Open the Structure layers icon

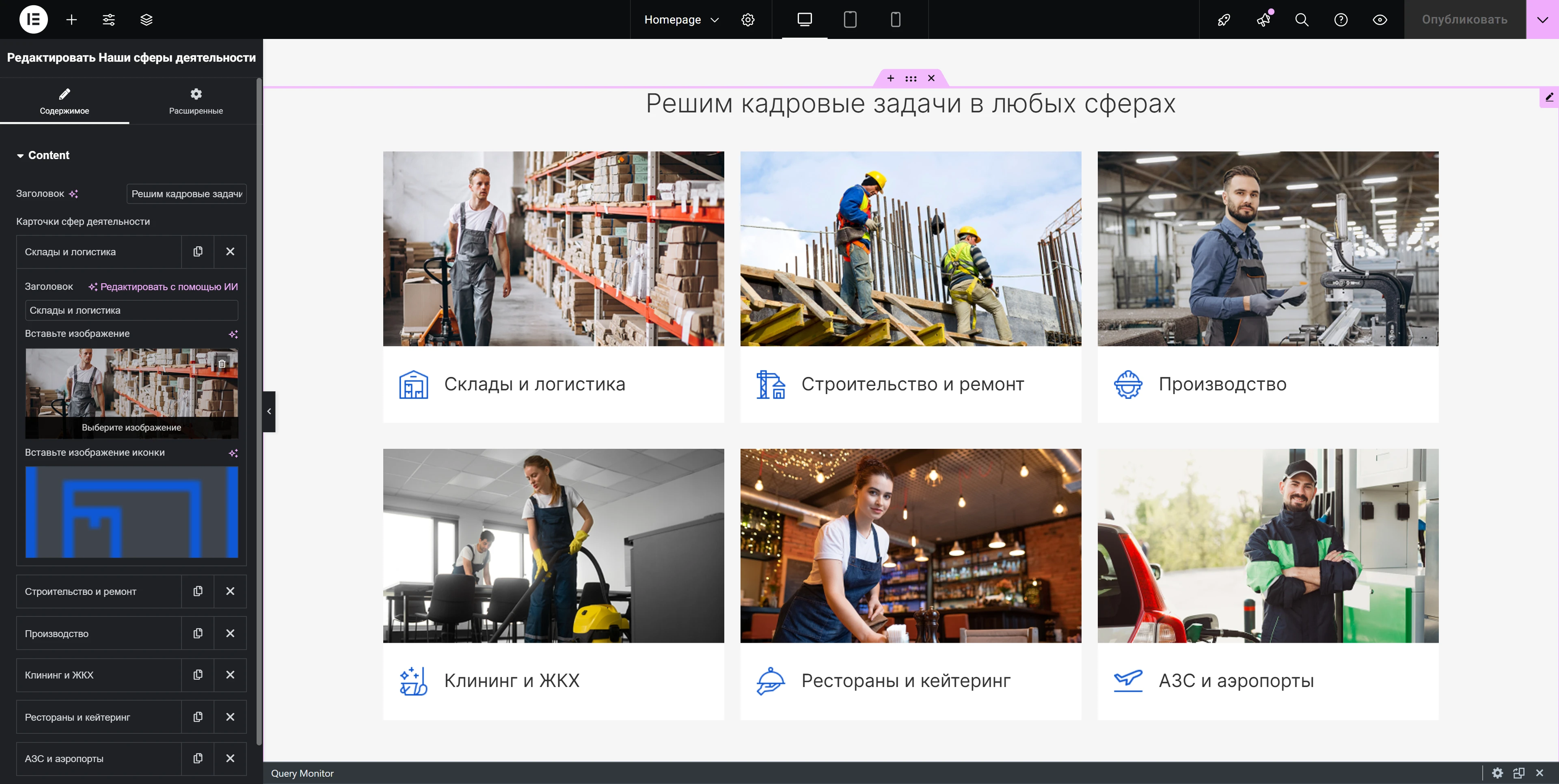[147, 19]
